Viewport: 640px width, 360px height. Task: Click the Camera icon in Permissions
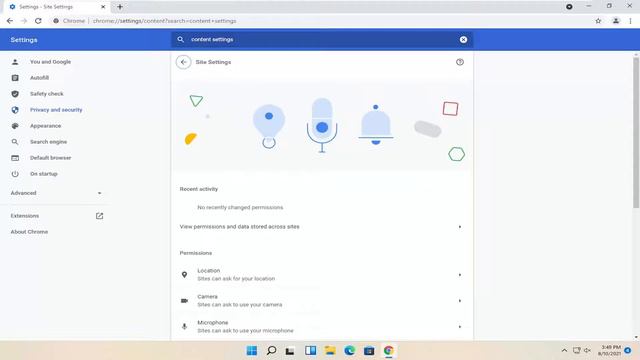184,301
